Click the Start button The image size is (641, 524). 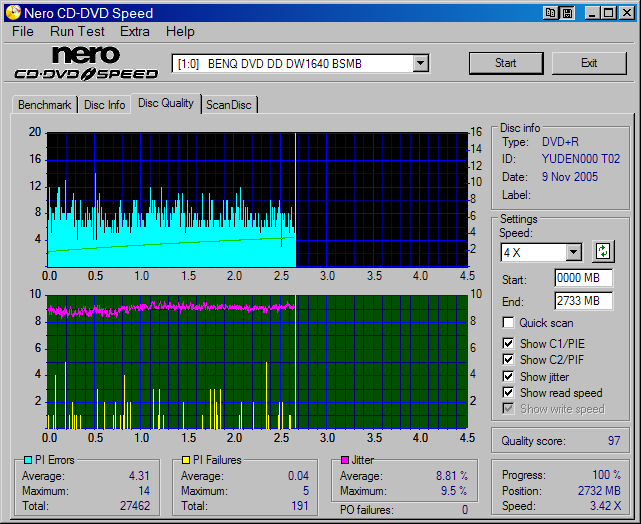coord(506,63)
